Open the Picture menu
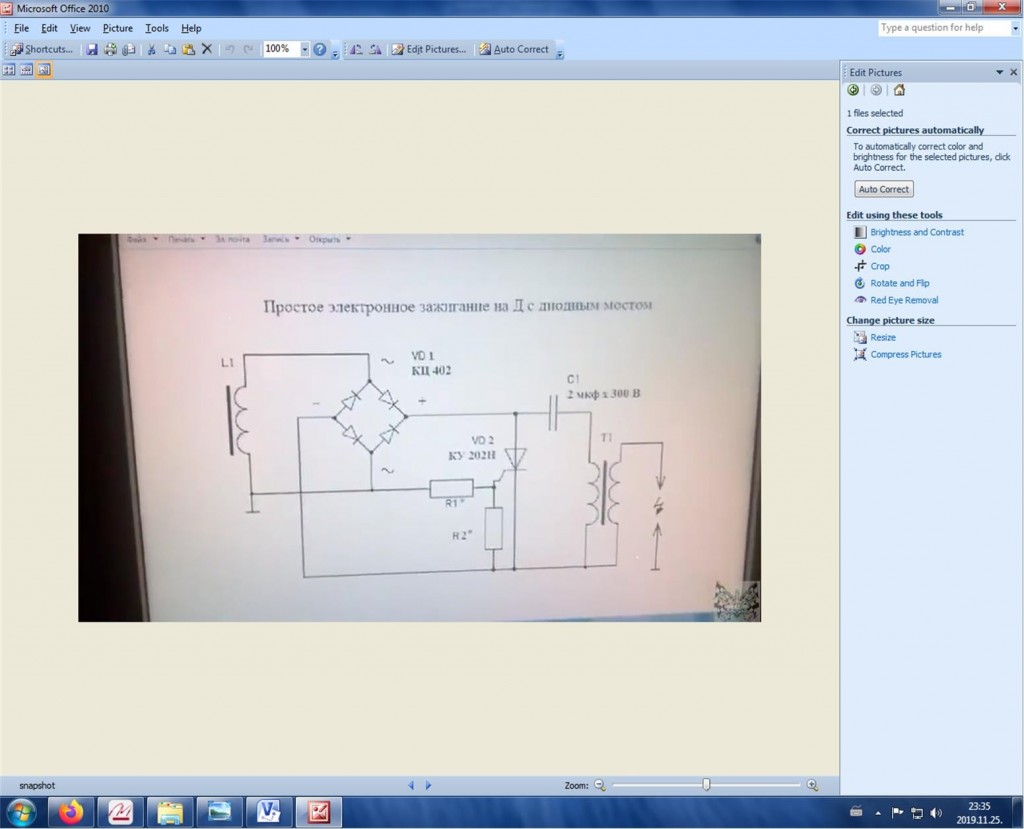The image size is (1024, 829). pos(117,28)
